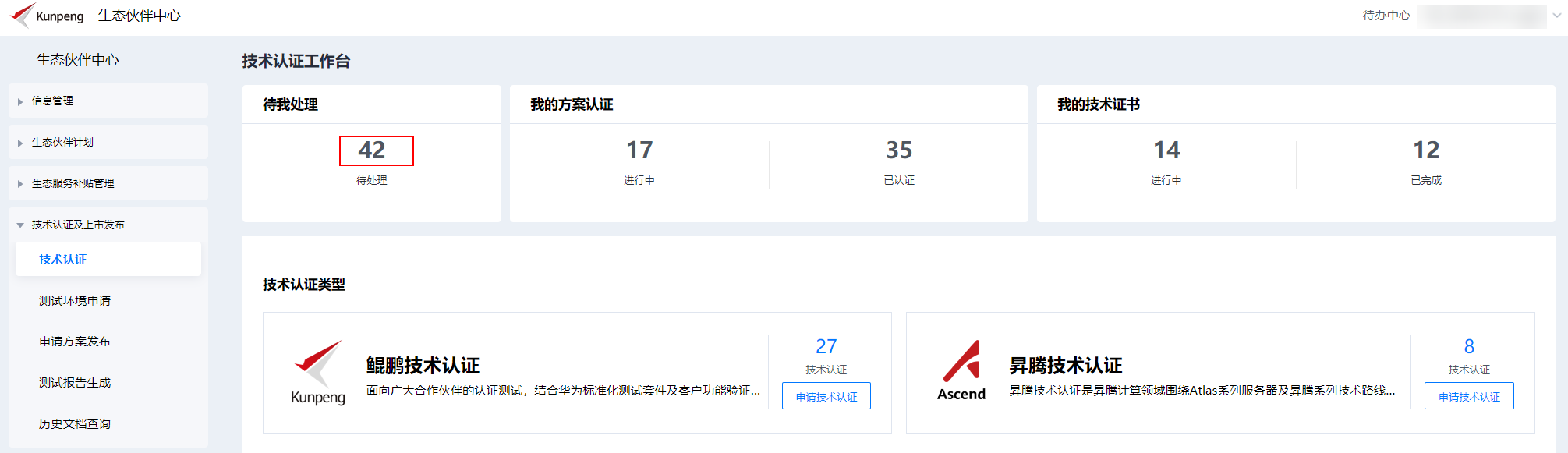Click the 技术认证类型 section heading

(304, 285)
